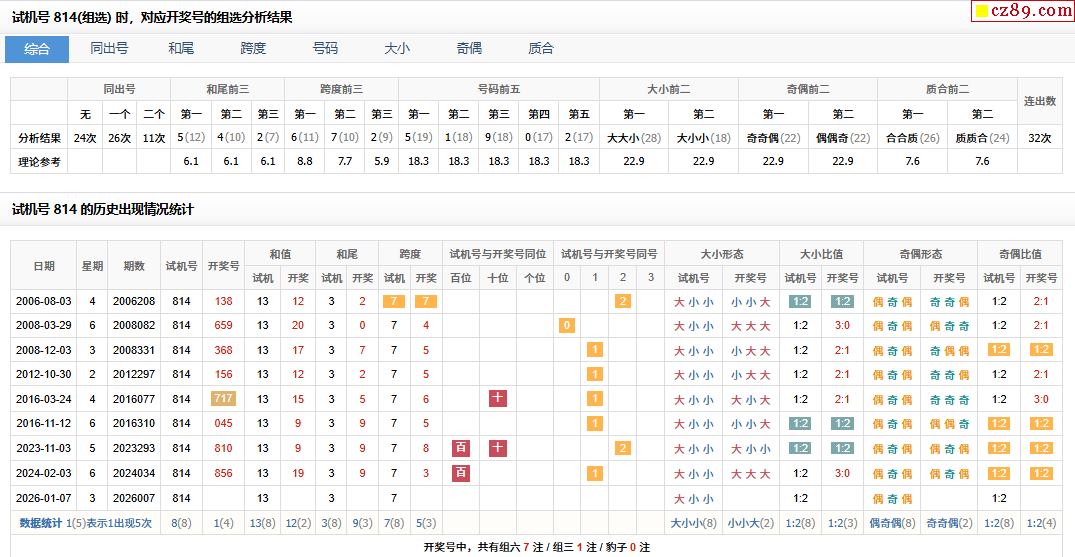
Task: Open the 跨度 analysis tab
Action: click(x=253, y=49)
